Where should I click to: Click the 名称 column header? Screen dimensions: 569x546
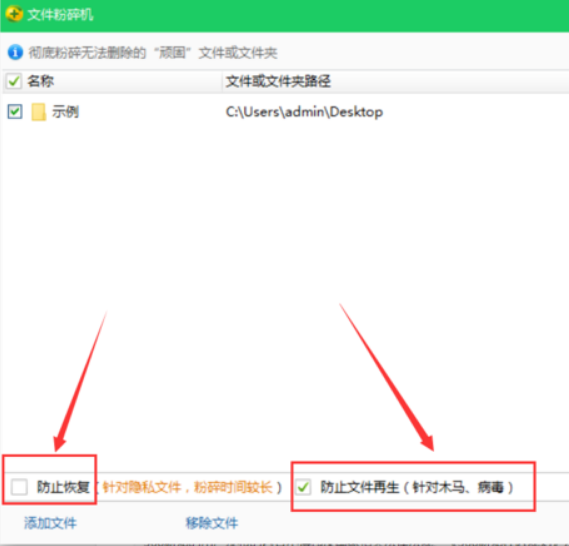(41, 81)
